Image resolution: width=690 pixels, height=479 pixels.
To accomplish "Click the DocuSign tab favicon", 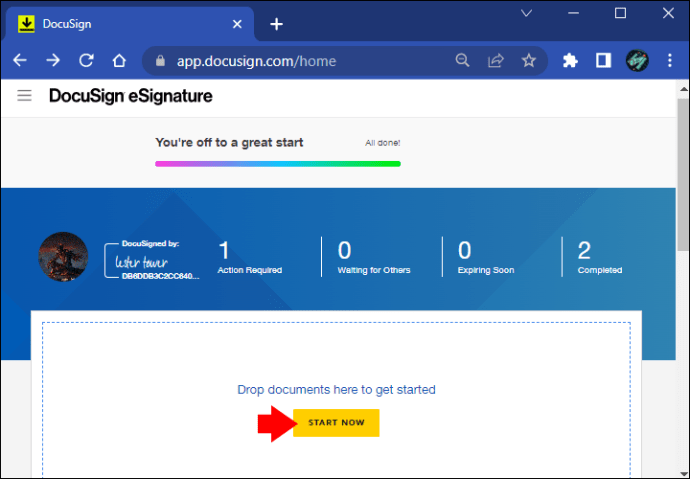I will pos(26,24).
